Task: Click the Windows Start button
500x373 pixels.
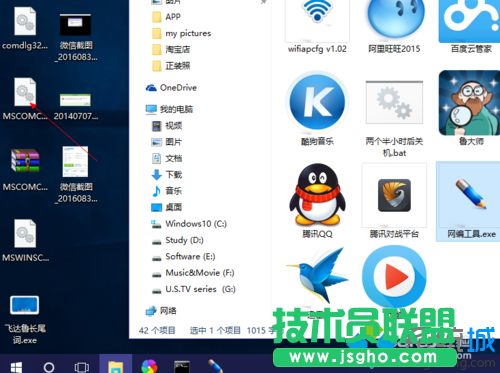Action: point(16,367)
